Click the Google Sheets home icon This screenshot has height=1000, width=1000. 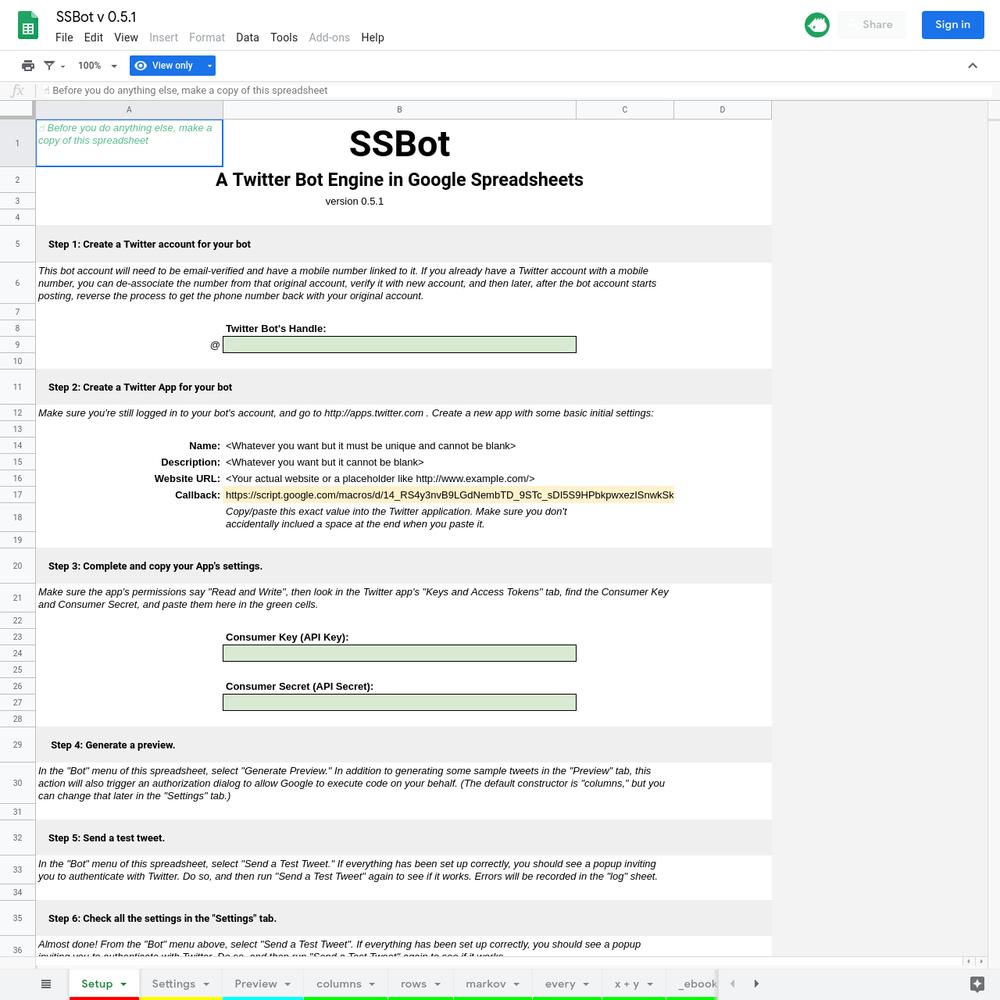pyautogui.click(x=27, y=26)
